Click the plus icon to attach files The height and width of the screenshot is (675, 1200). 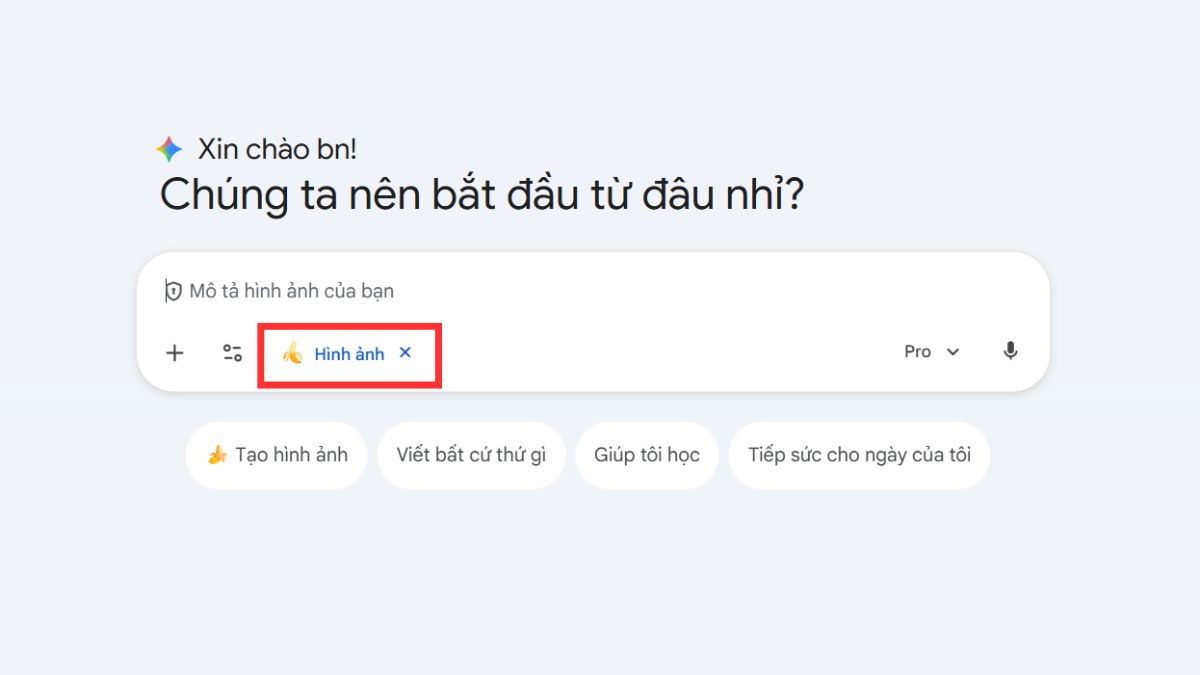(175, 352)
